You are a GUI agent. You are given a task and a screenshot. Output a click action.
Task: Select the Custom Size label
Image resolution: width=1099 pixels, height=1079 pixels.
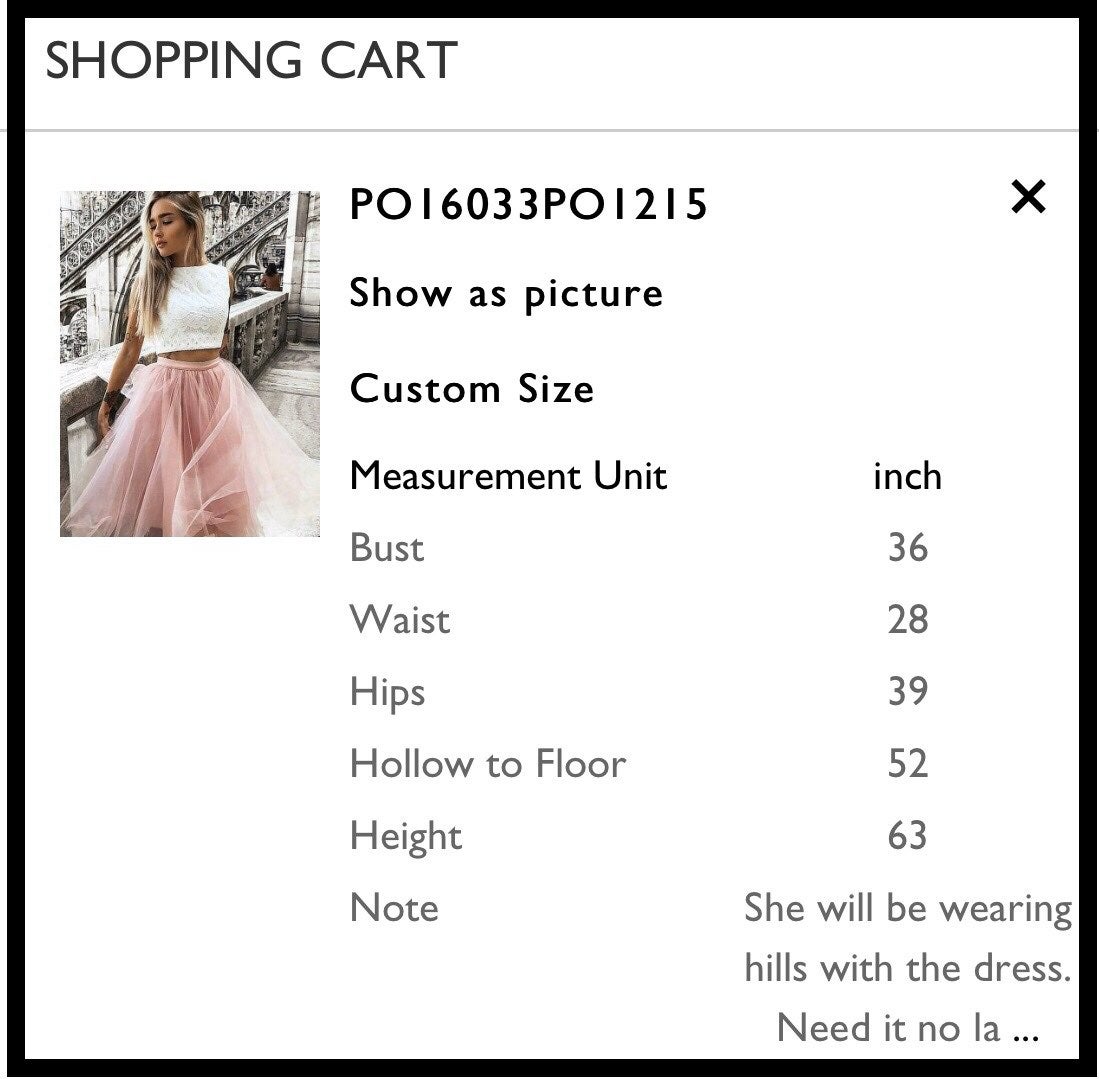click(472, 388)
